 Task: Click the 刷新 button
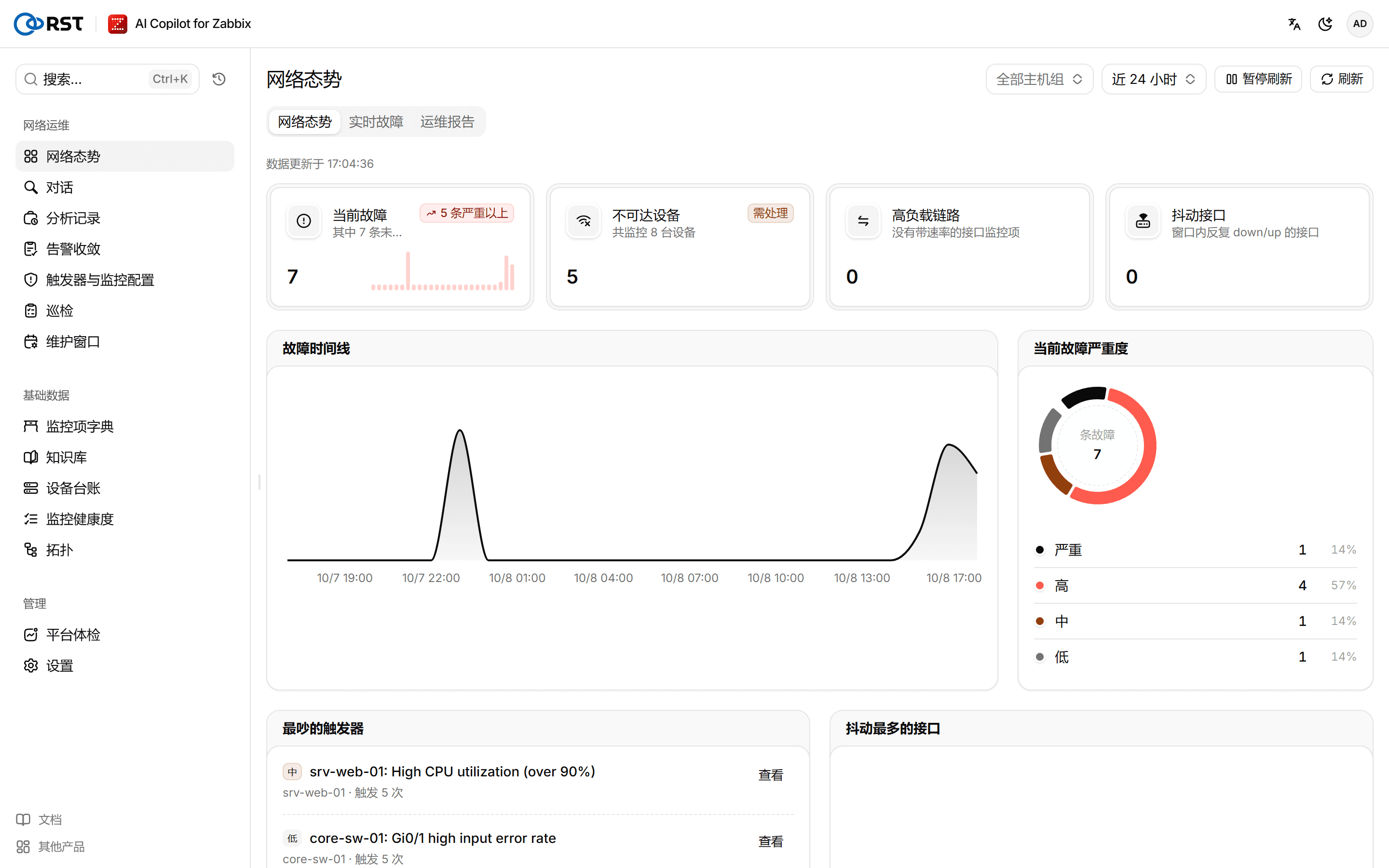tap(1341, 79)
